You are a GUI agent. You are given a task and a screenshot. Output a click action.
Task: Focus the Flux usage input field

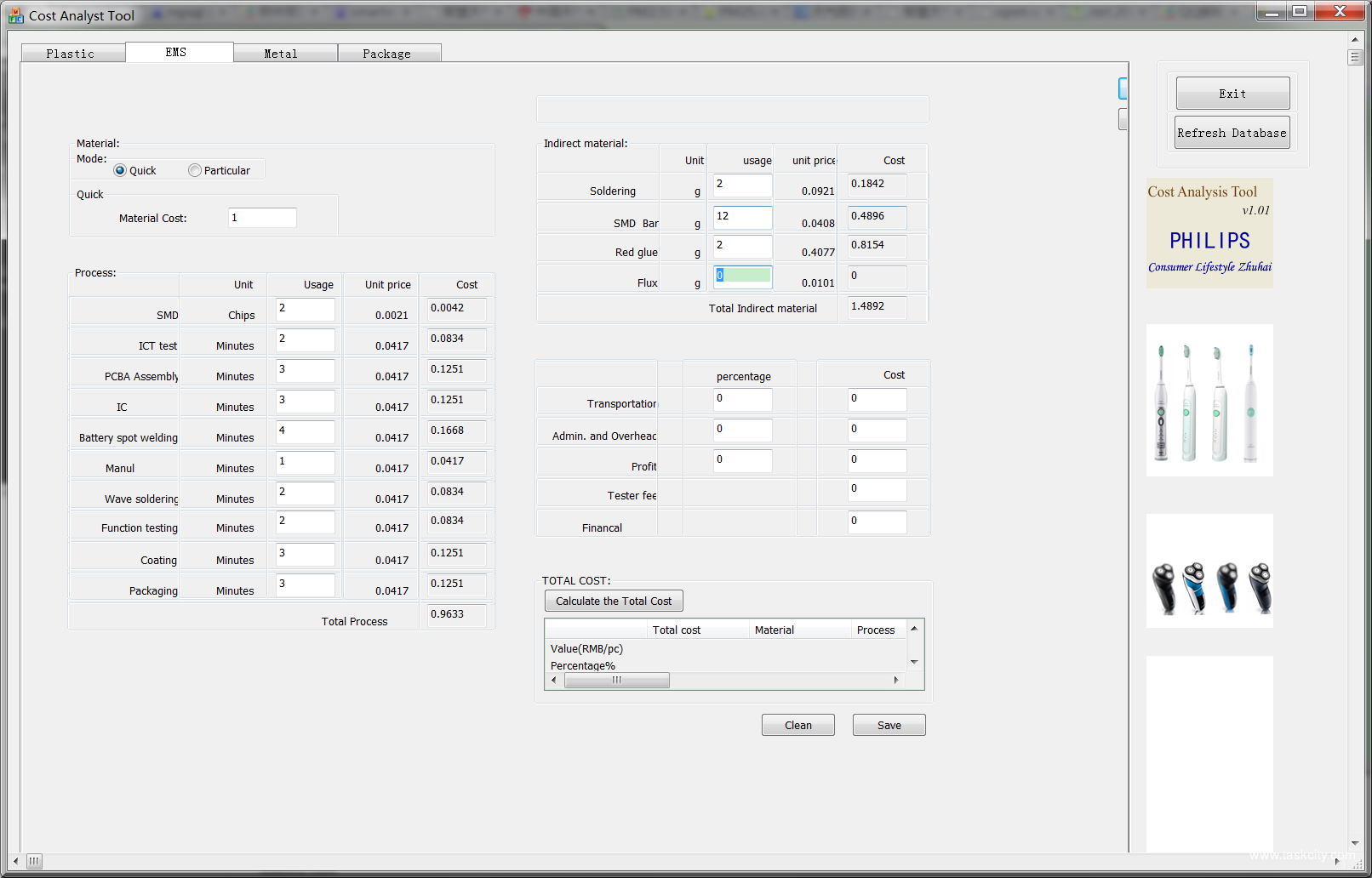742,276
